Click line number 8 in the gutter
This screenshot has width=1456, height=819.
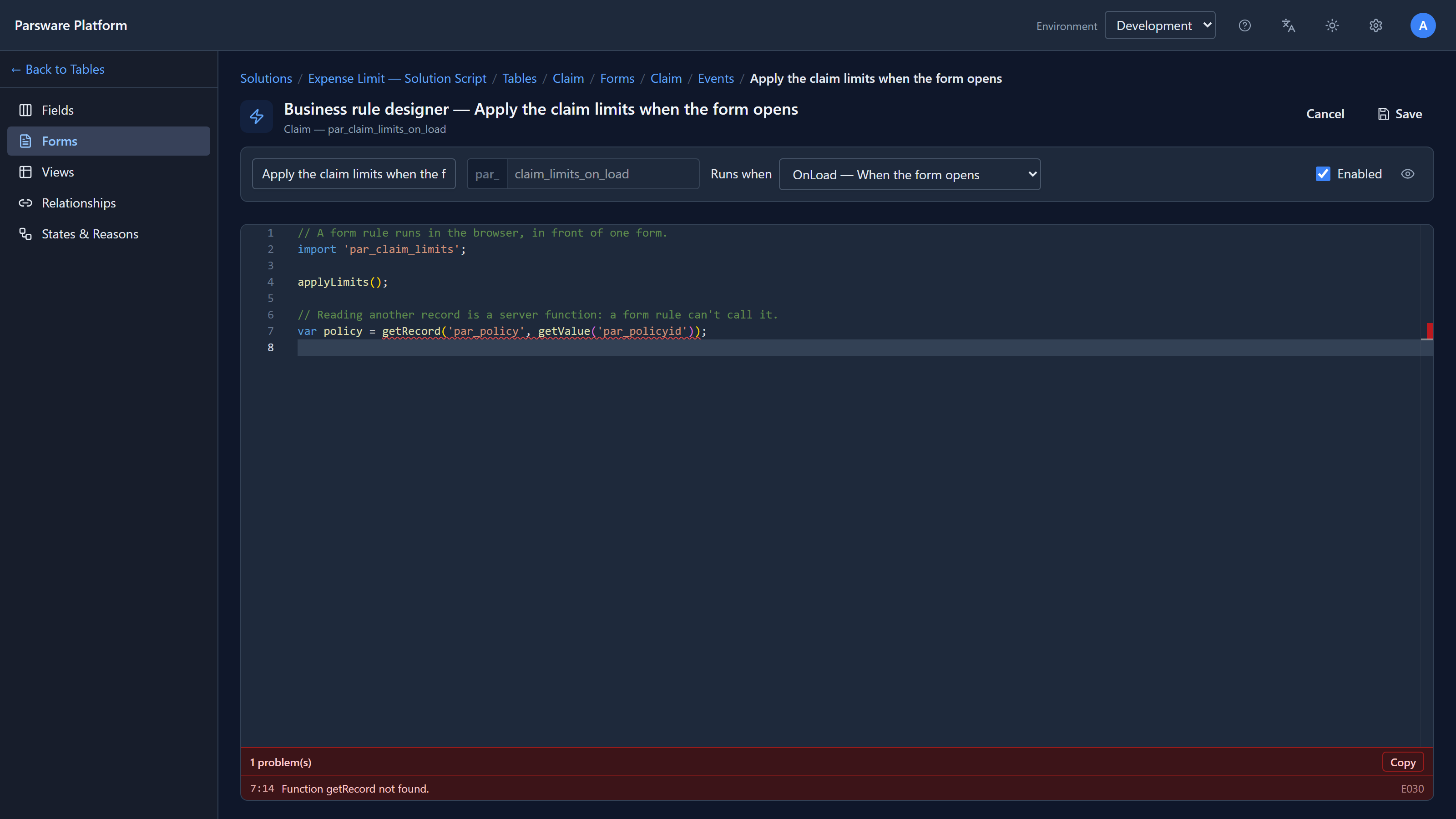click(270, 348)
